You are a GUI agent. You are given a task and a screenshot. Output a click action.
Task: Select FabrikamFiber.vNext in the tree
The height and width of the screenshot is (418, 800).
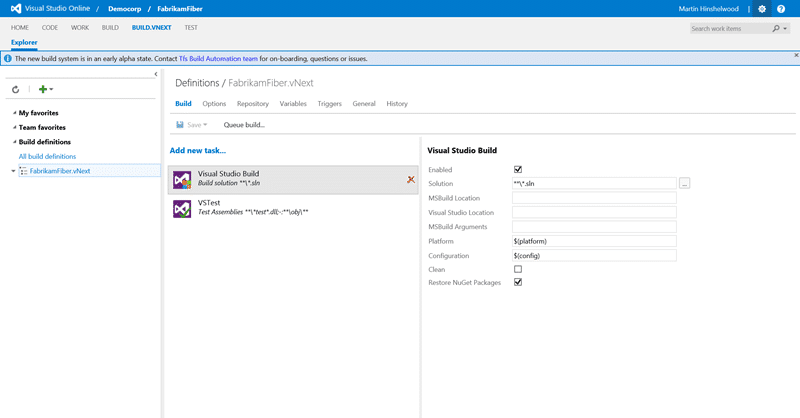tap(60, 171)
